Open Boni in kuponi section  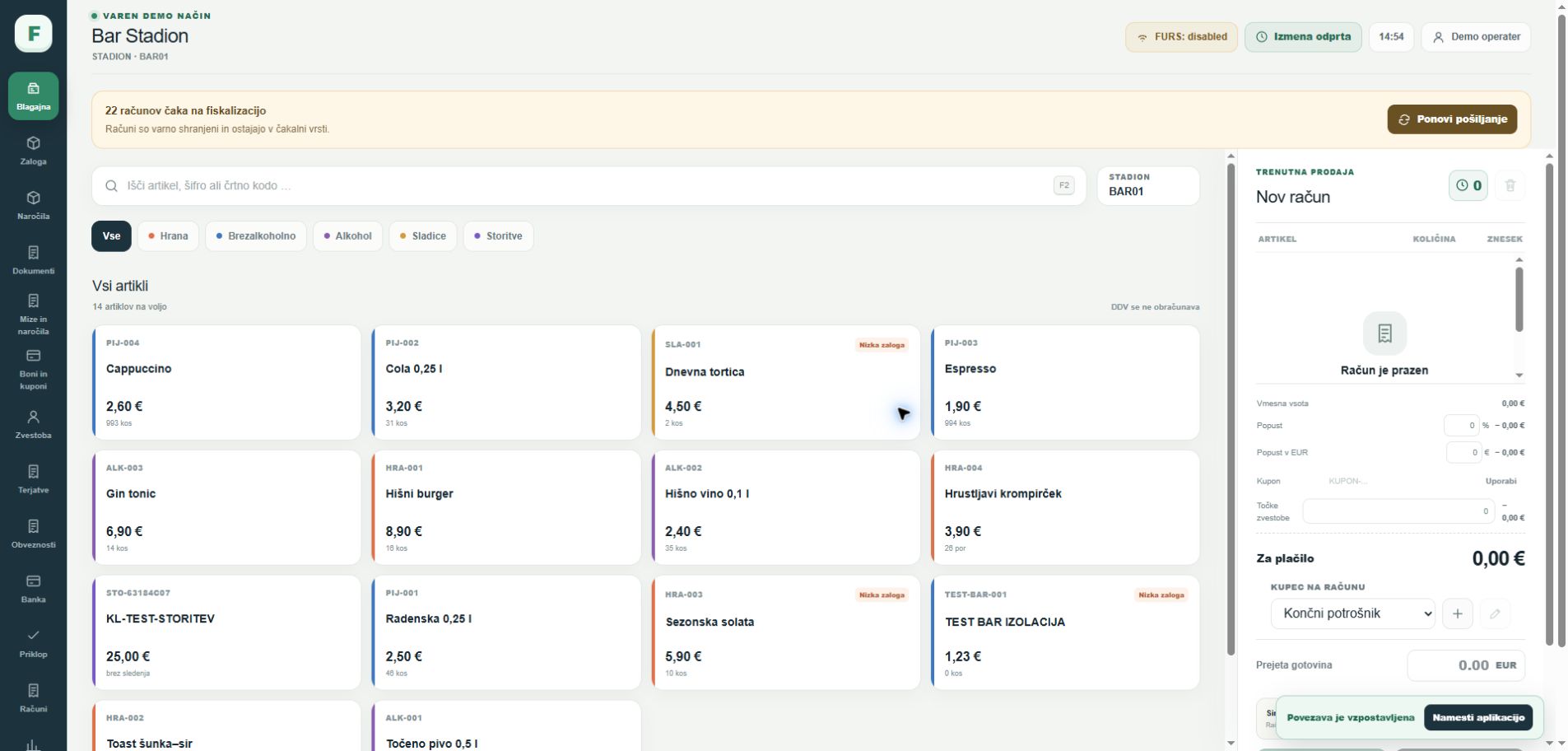[34, 370]
